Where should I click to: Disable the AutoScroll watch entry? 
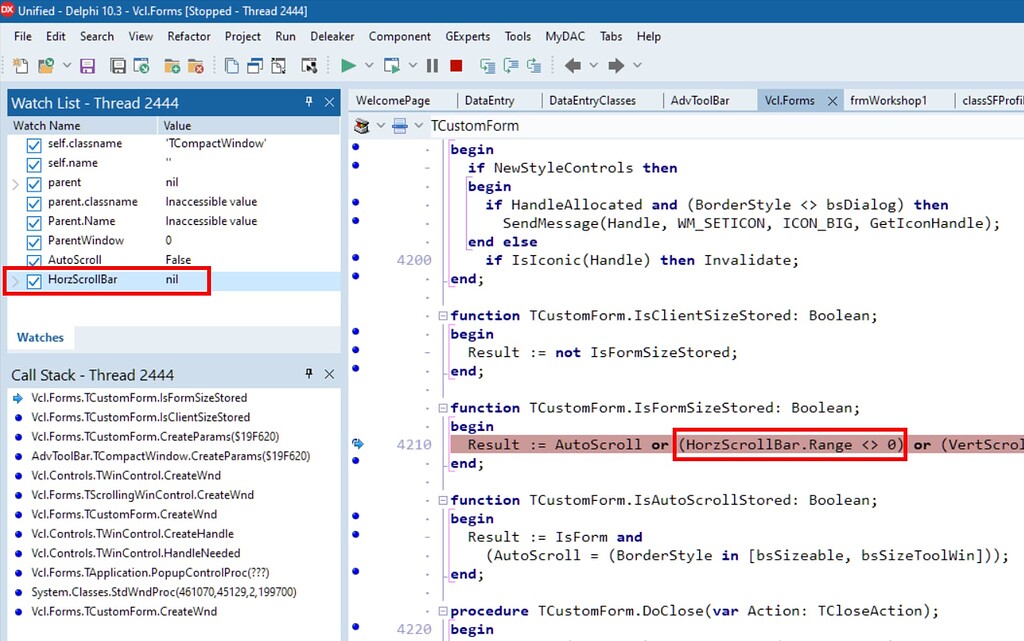[34, 260]
